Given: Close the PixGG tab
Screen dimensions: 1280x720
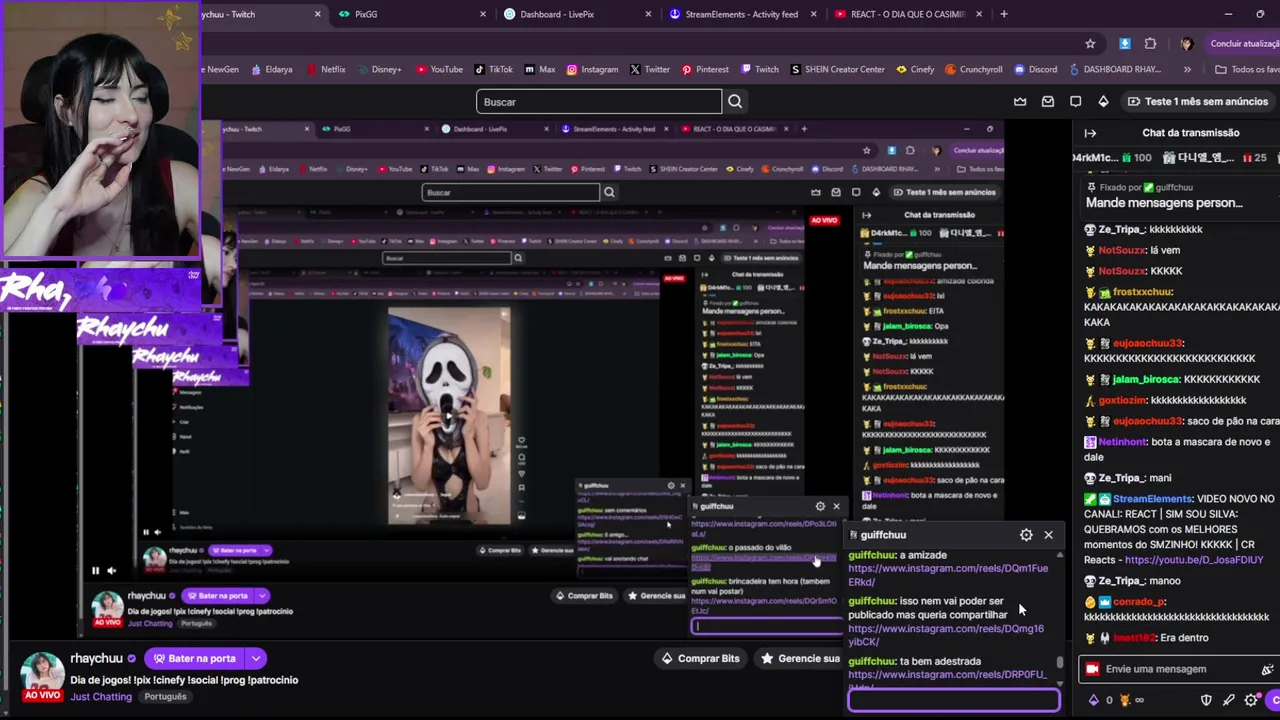Looking at the screenshot, I should [x=483, y=14].
